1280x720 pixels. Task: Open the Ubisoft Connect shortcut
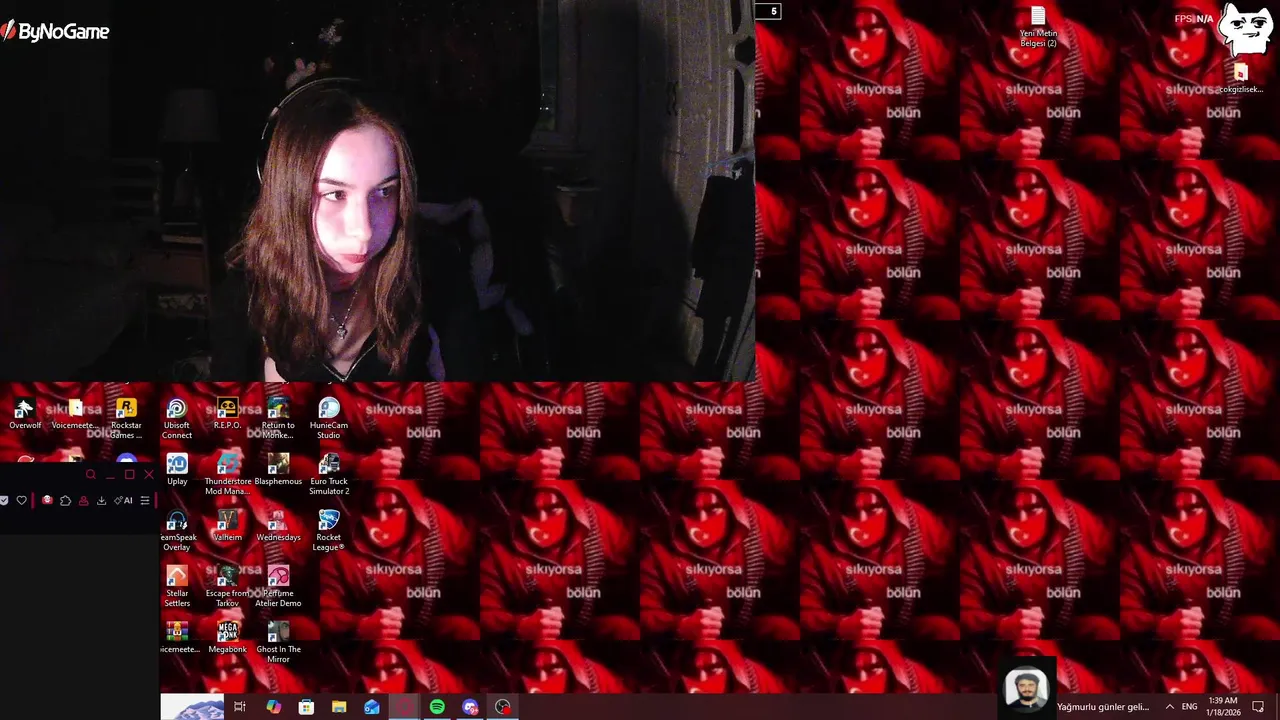coord(177,418)
